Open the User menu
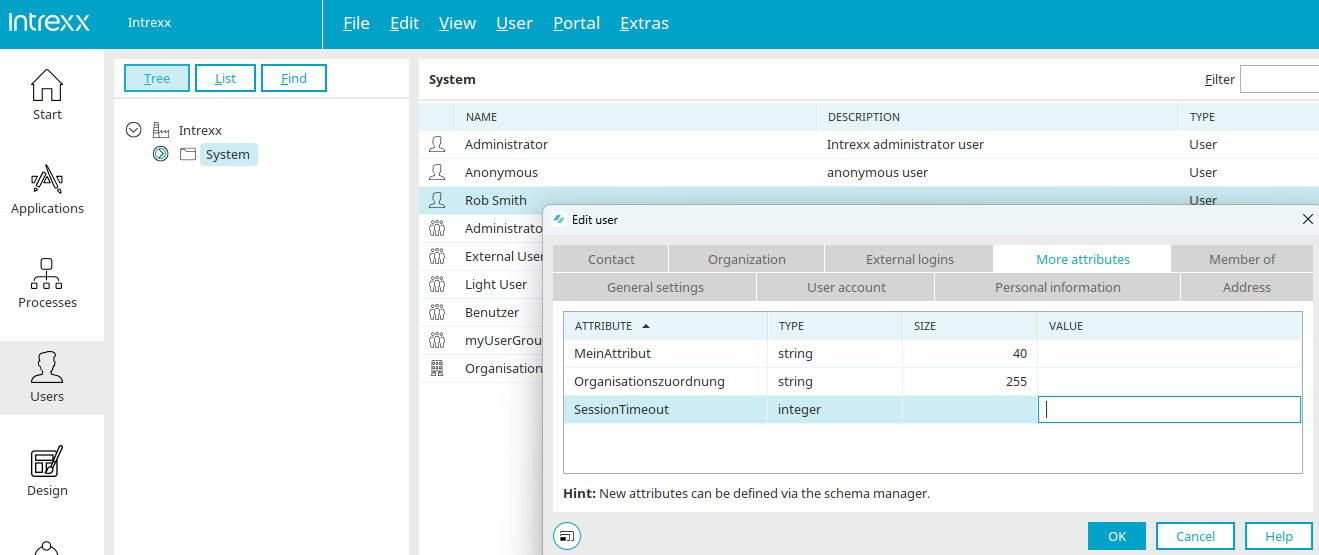 click(x=514, y=23)
